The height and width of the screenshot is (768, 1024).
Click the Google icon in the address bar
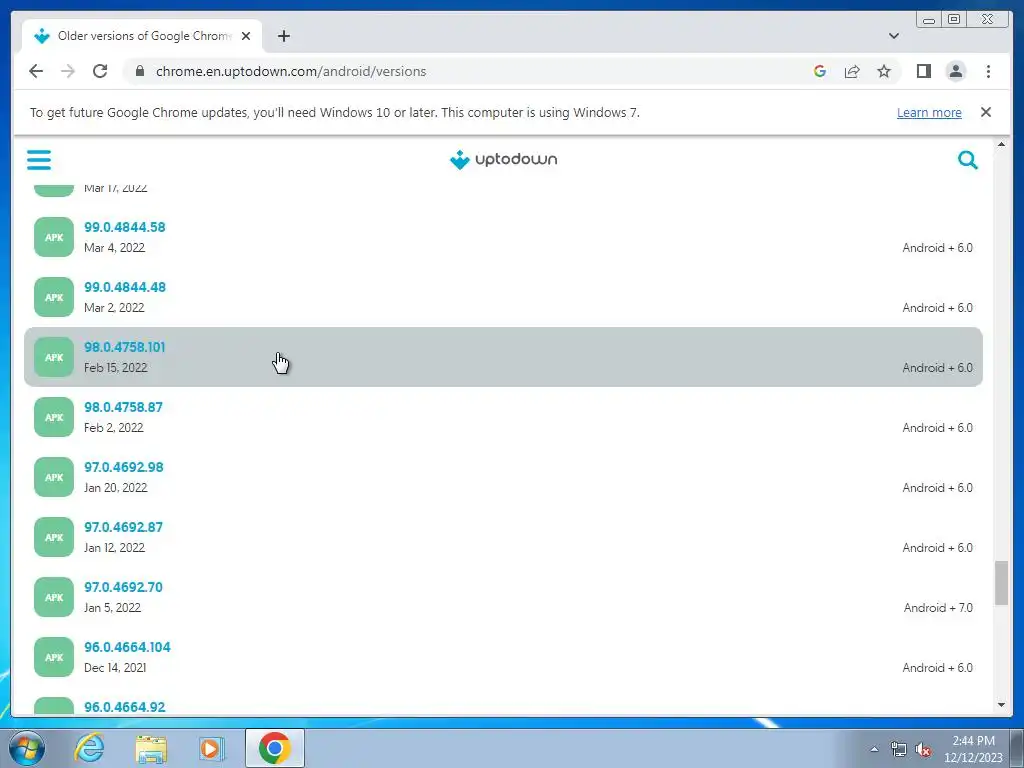coord(820,71)
